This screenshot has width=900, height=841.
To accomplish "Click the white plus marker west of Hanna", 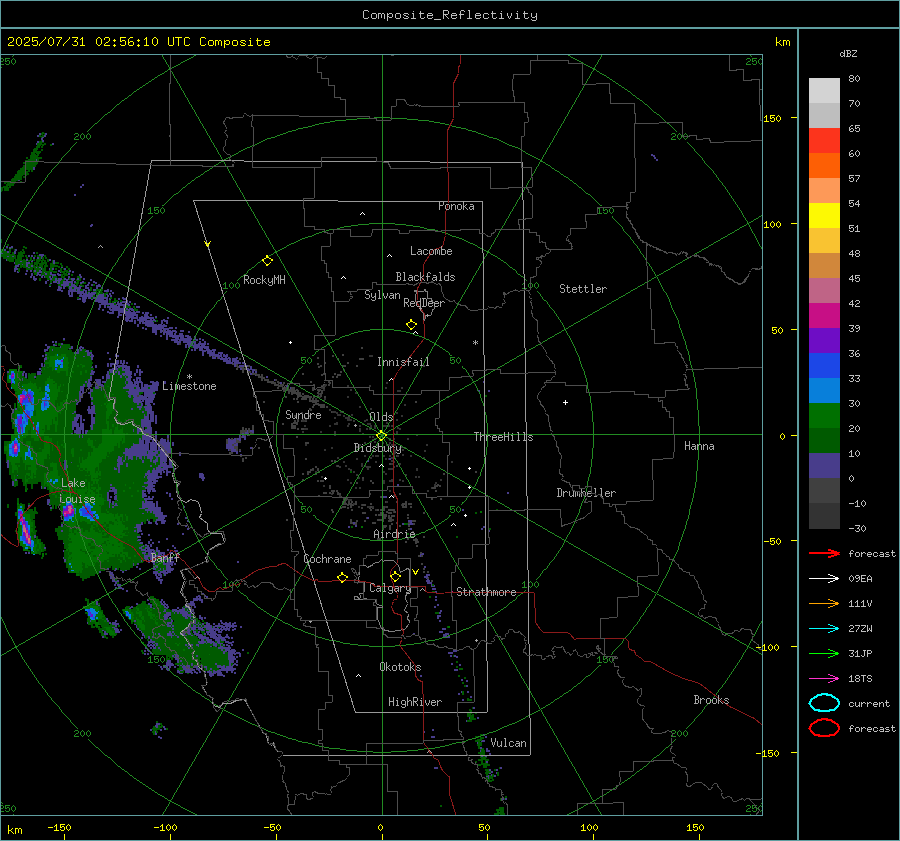I will (x=565, y=402).
